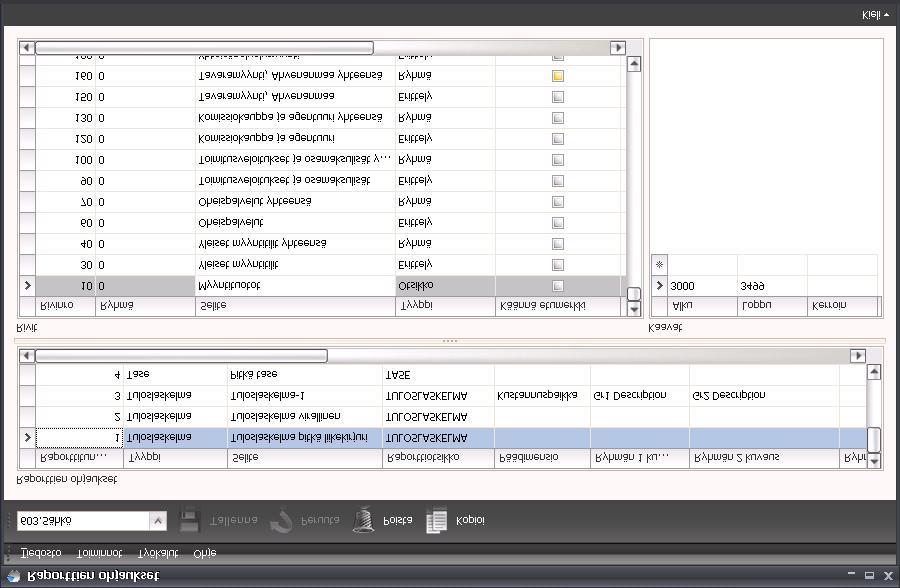Open the Työkalut menu
Screen dimensions: 900x588
click(x=158, y=553)
